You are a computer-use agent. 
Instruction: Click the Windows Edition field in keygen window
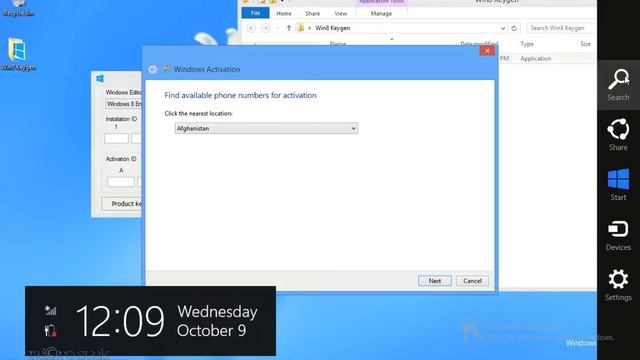tap(123, 104)
